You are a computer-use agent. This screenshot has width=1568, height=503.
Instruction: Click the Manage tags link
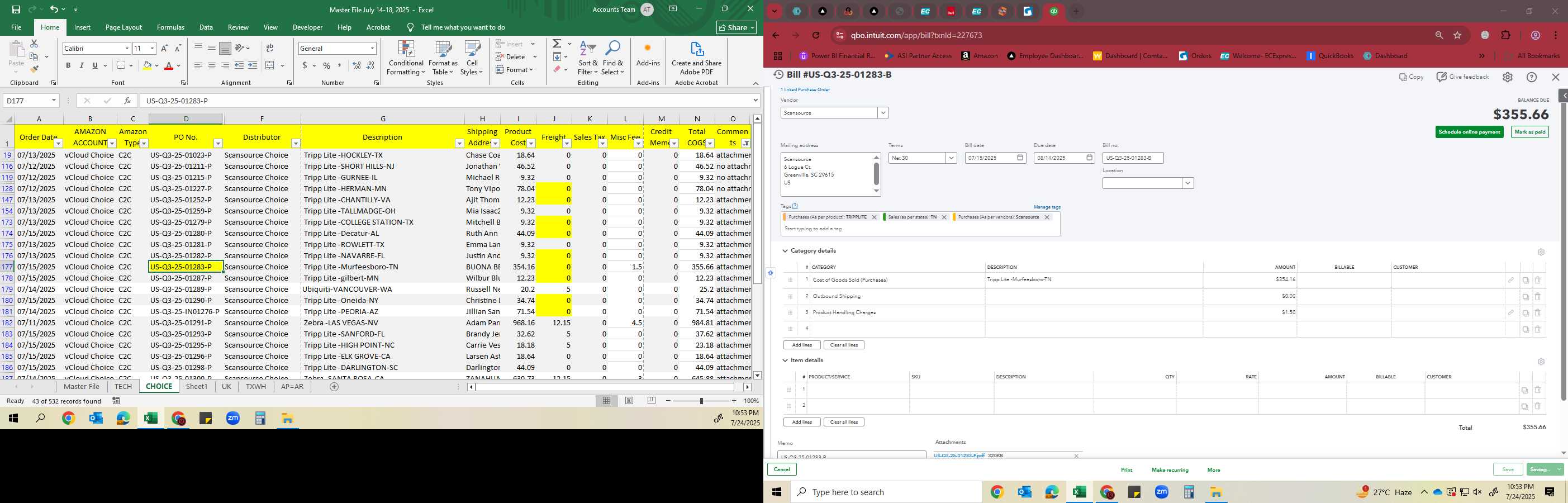1047,207
